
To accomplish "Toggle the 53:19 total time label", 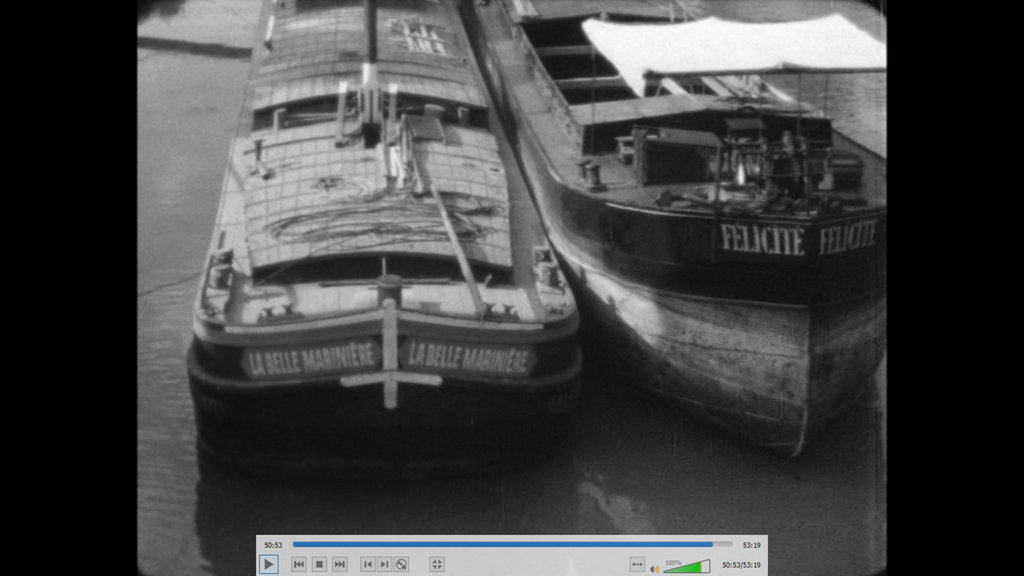I will pyautogui.click(x=751, y=545).
